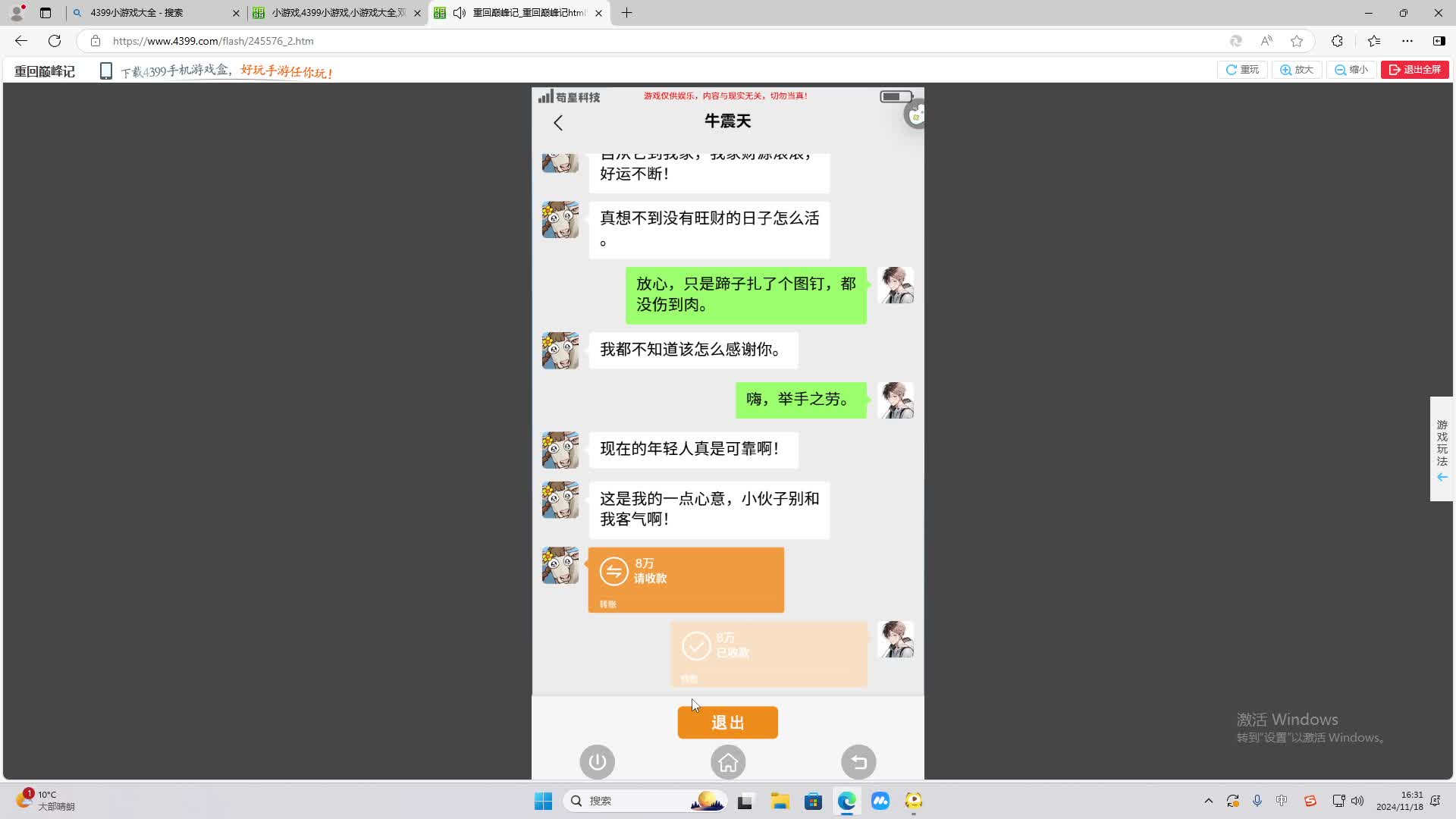Click the 重玩 (replay) icon
The width and height of the screenshot is (1456, 819).
(1242, 69)
